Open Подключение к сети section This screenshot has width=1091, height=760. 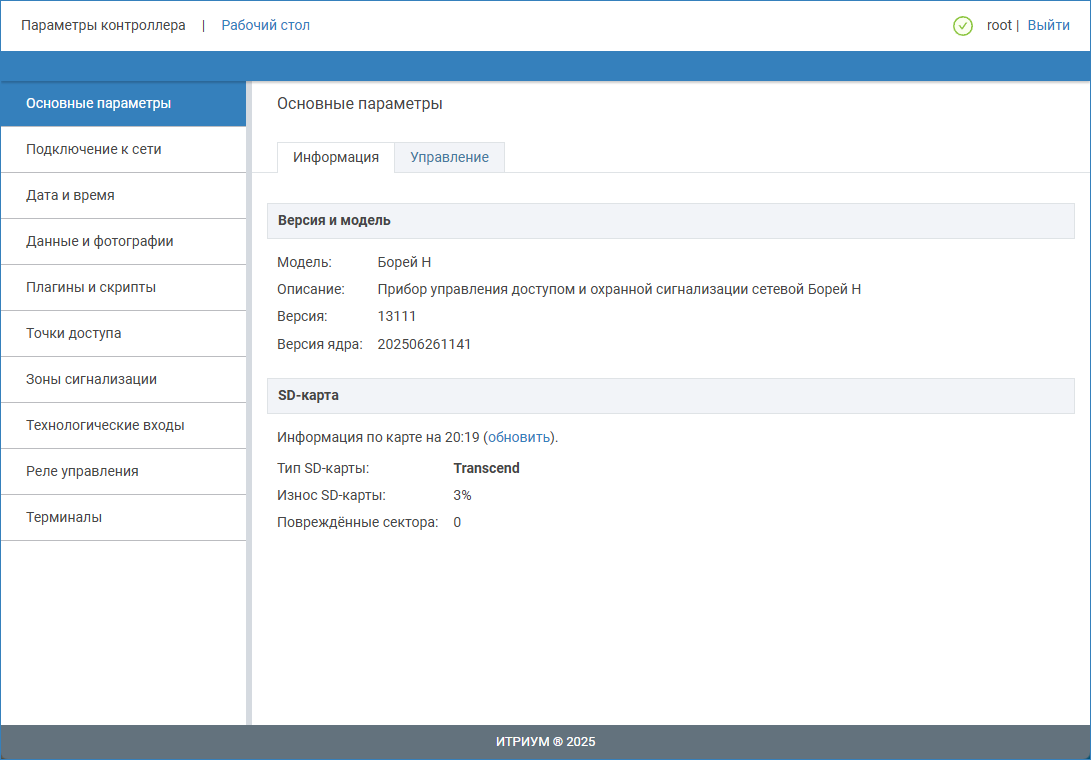[x=123, y=150]
